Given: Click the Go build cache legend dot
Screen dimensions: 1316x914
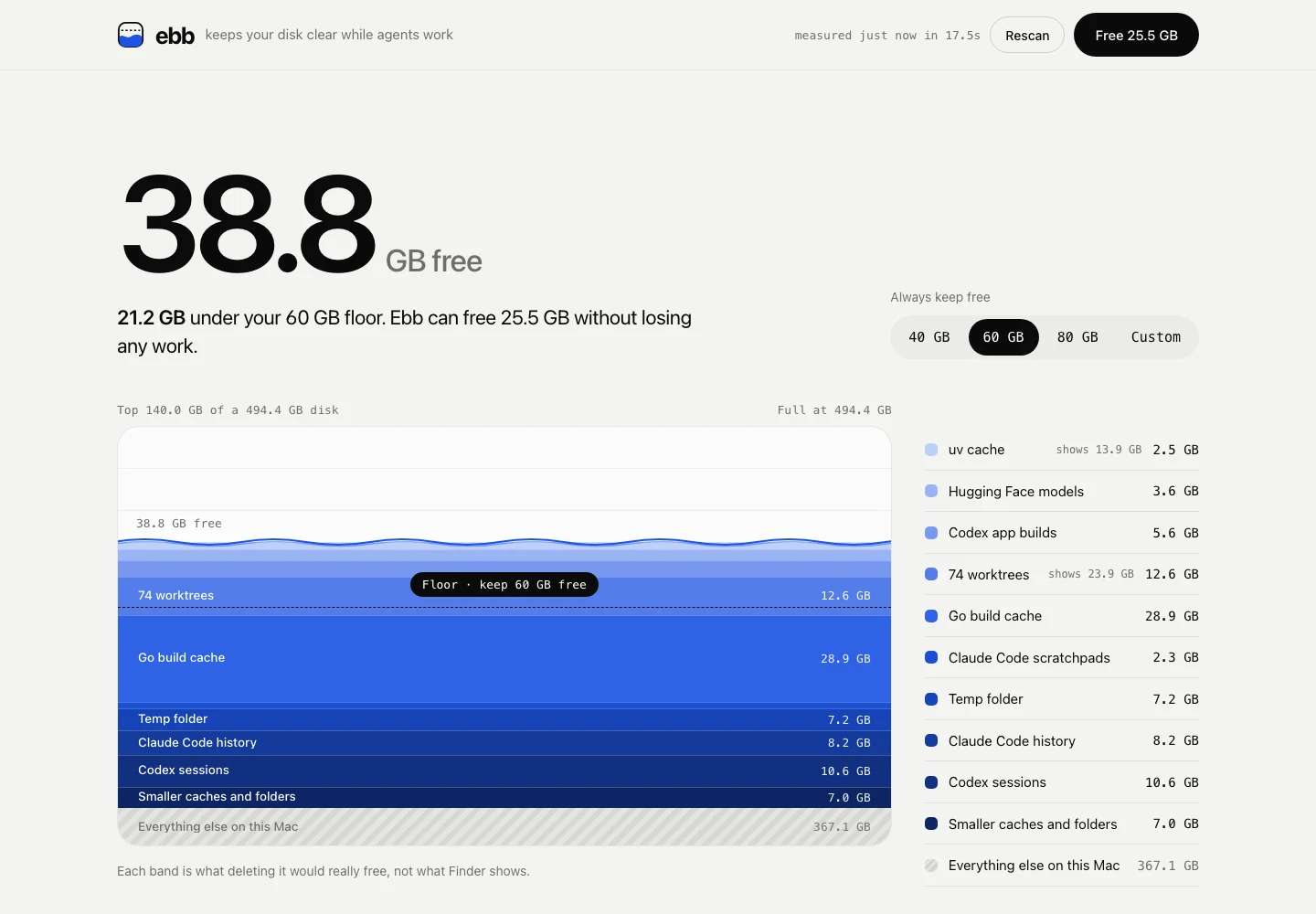Looking at the screenshot, I should pos(931,616).
